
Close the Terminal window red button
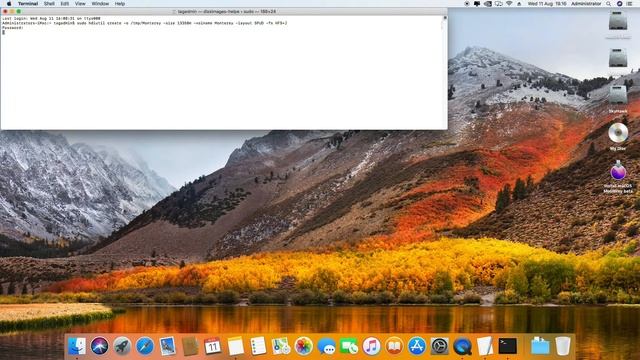click(x=5, y=11)
